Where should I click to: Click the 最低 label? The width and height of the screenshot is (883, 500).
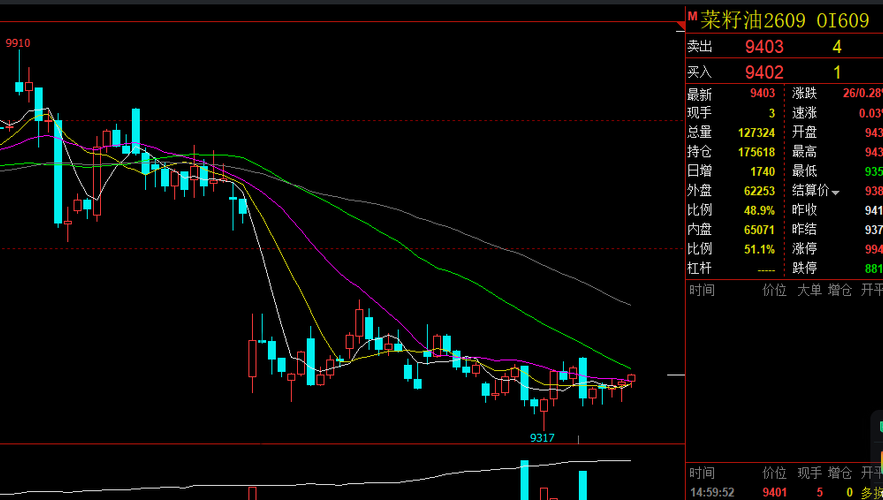[804, 171]
